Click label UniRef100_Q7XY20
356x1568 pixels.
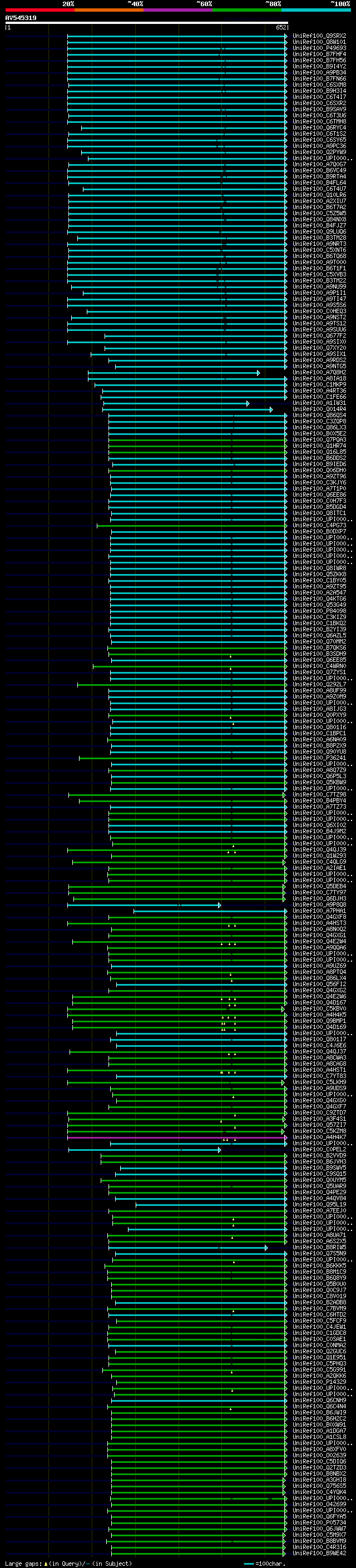tap(319, 348)
